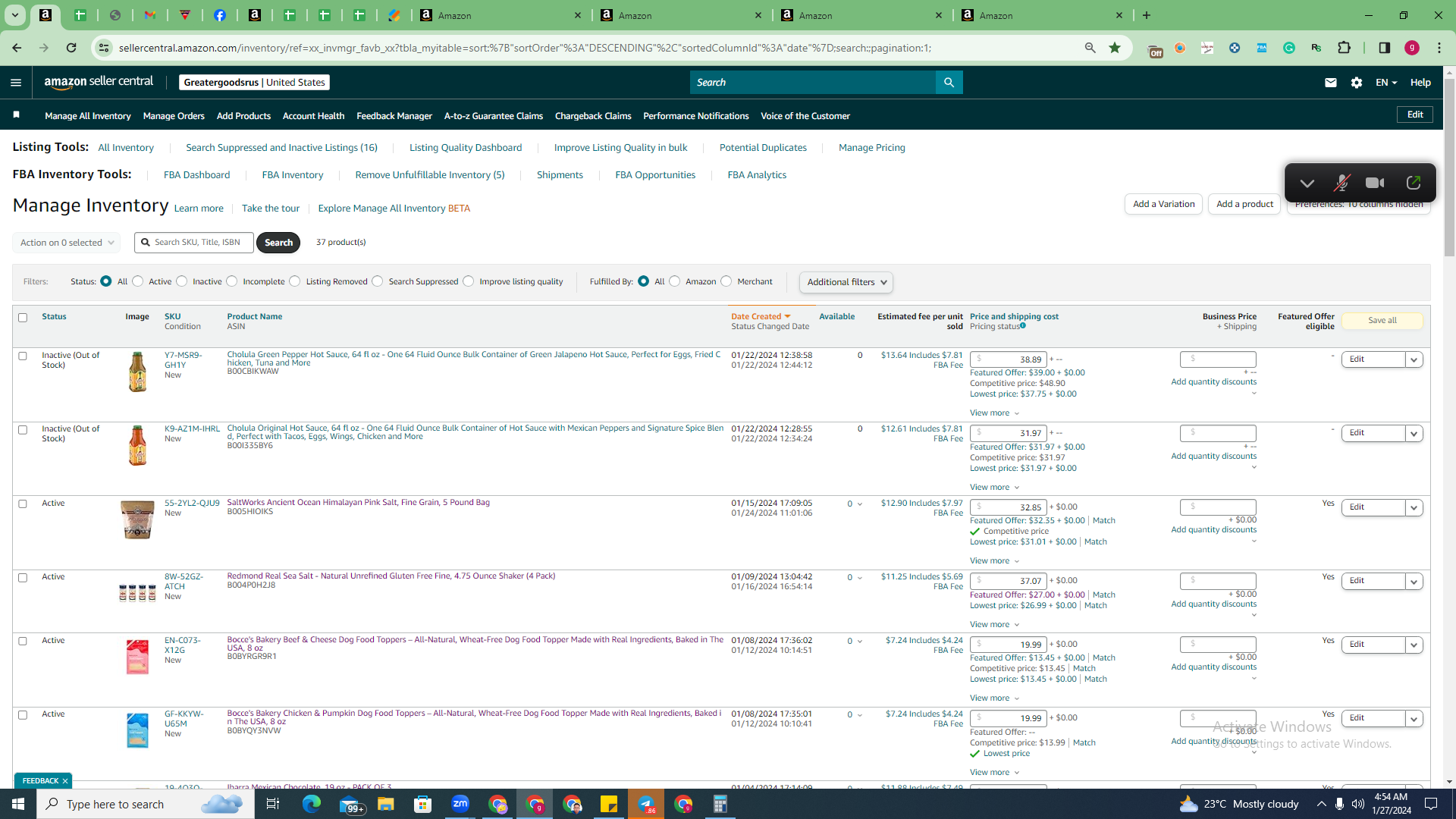Screen dimensions: 1456x819
Task: Open the Chrome three-dot menu
Action: tap(1439, 48)
